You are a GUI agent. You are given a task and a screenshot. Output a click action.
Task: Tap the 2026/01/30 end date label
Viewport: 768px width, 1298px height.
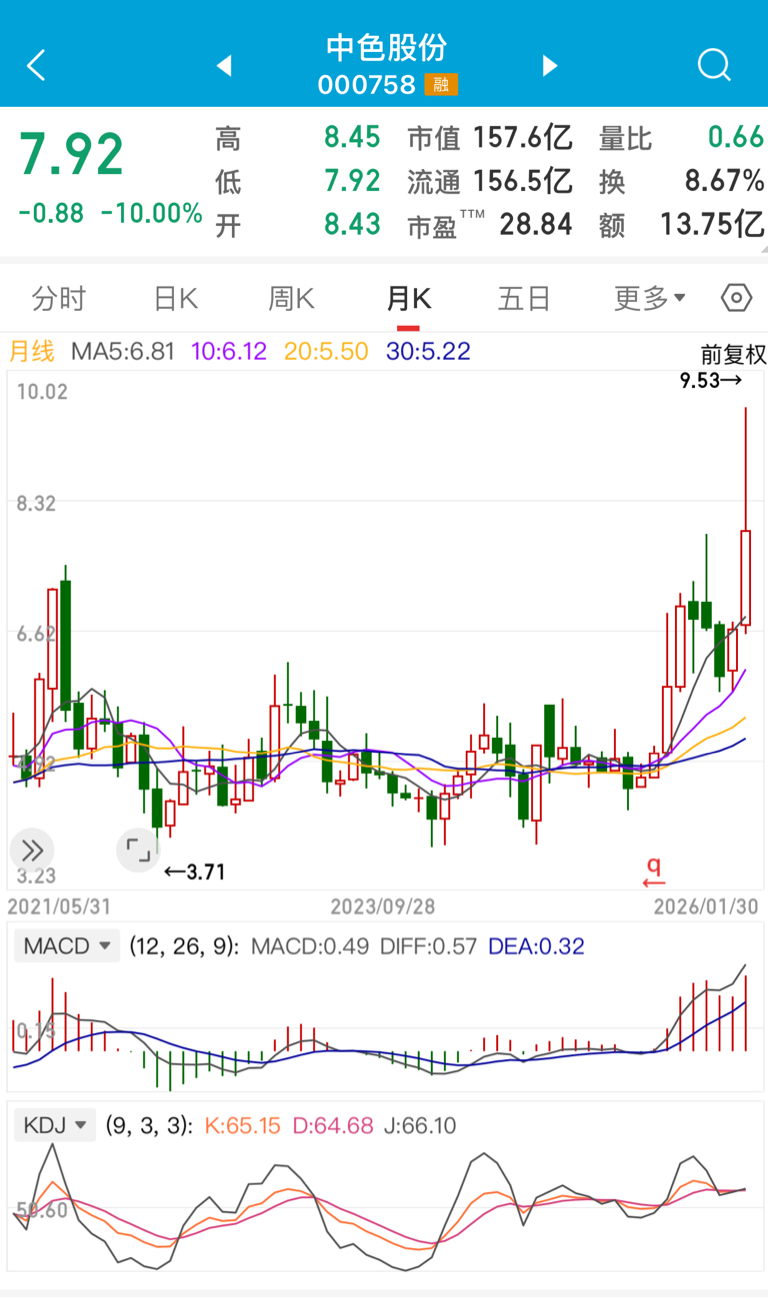pyautogui.click(x=706, y=906)
